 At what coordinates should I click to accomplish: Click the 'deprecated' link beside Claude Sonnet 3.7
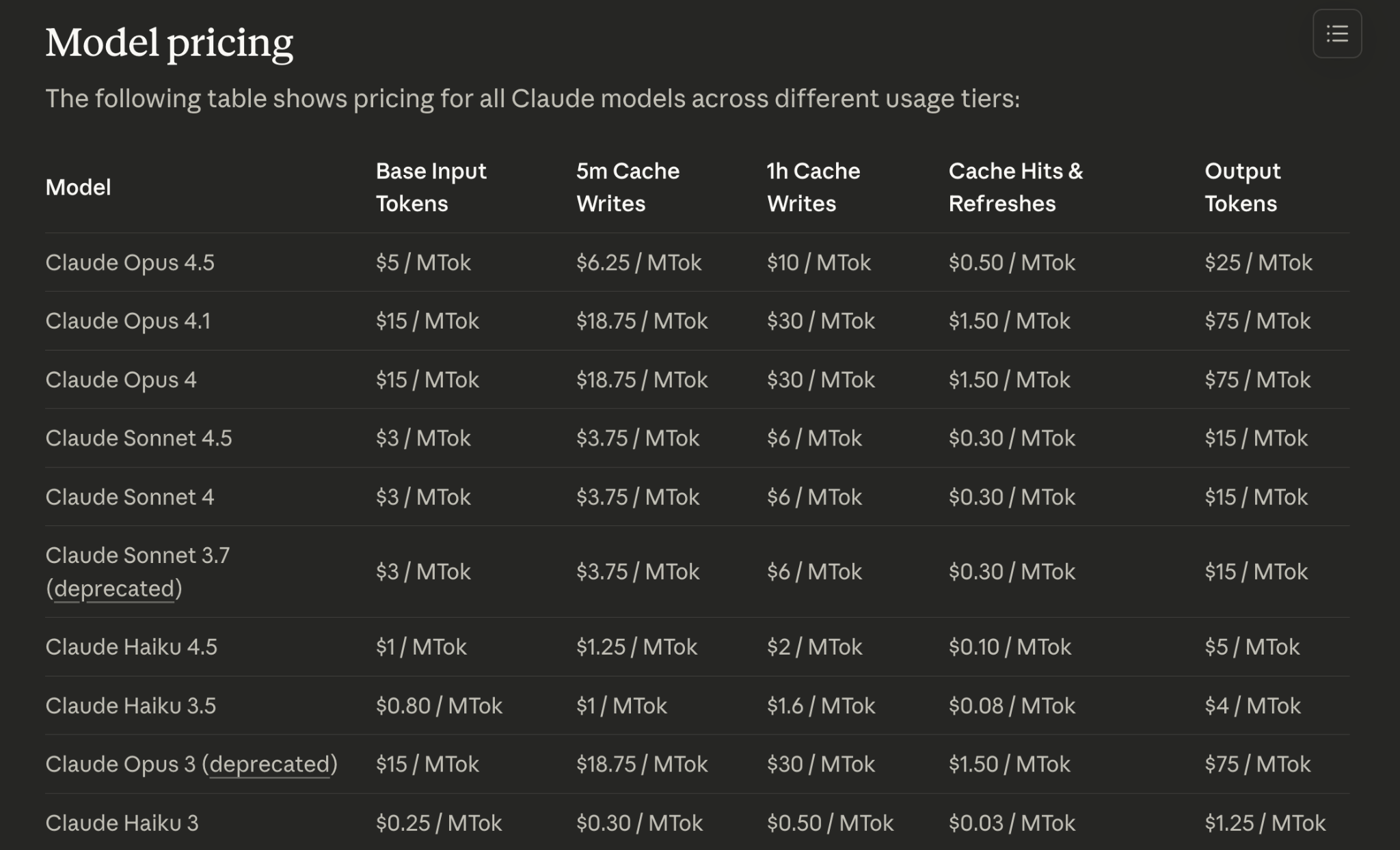tap(113, 588)
